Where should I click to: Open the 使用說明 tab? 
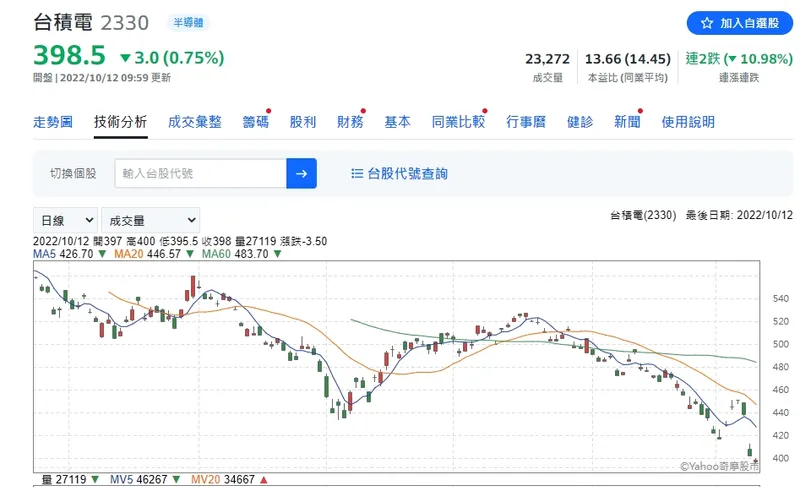(x=688, y=122)
